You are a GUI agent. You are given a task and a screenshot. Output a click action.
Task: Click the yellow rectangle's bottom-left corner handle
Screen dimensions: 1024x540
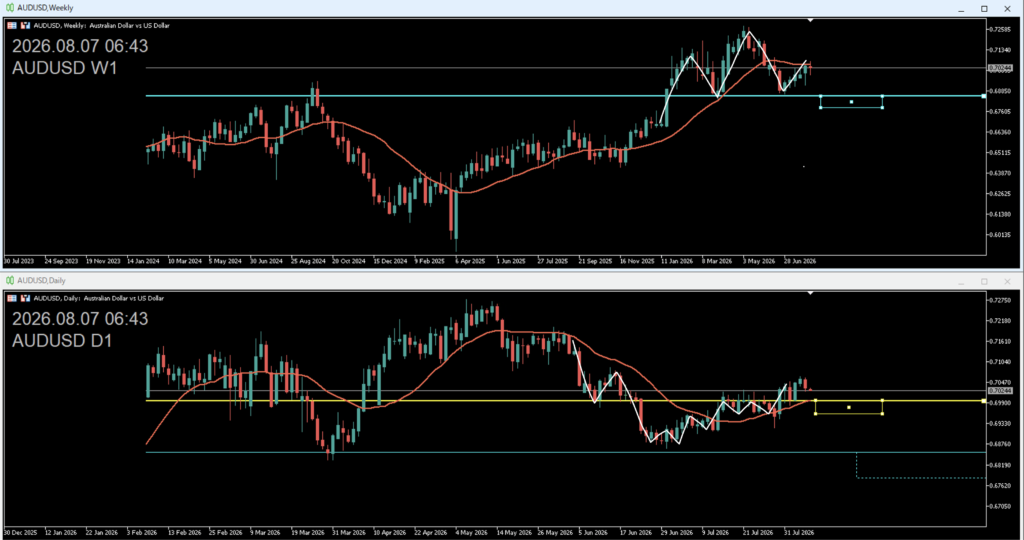pos(816,414)
